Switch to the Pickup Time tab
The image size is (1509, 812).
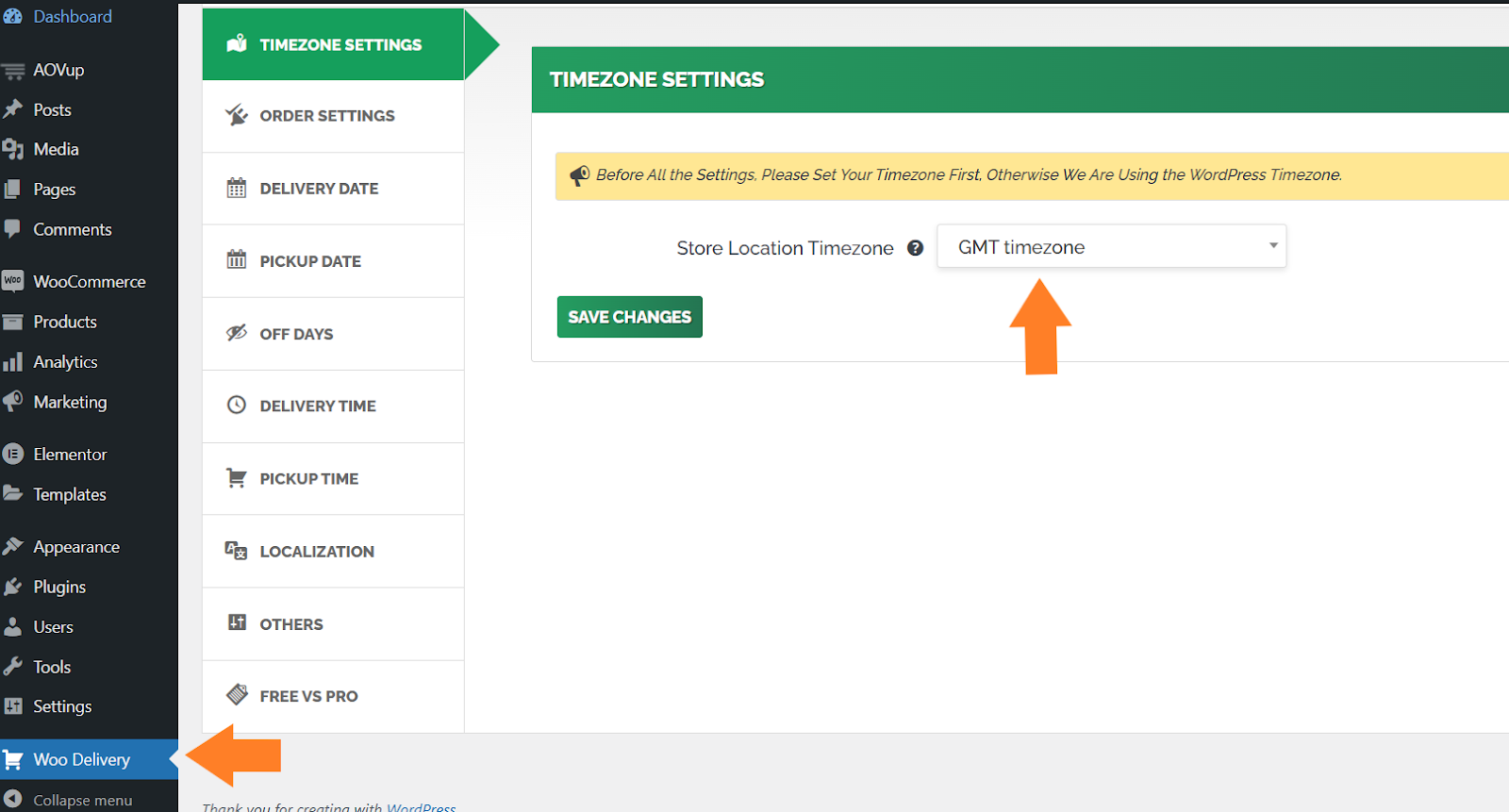333,478
